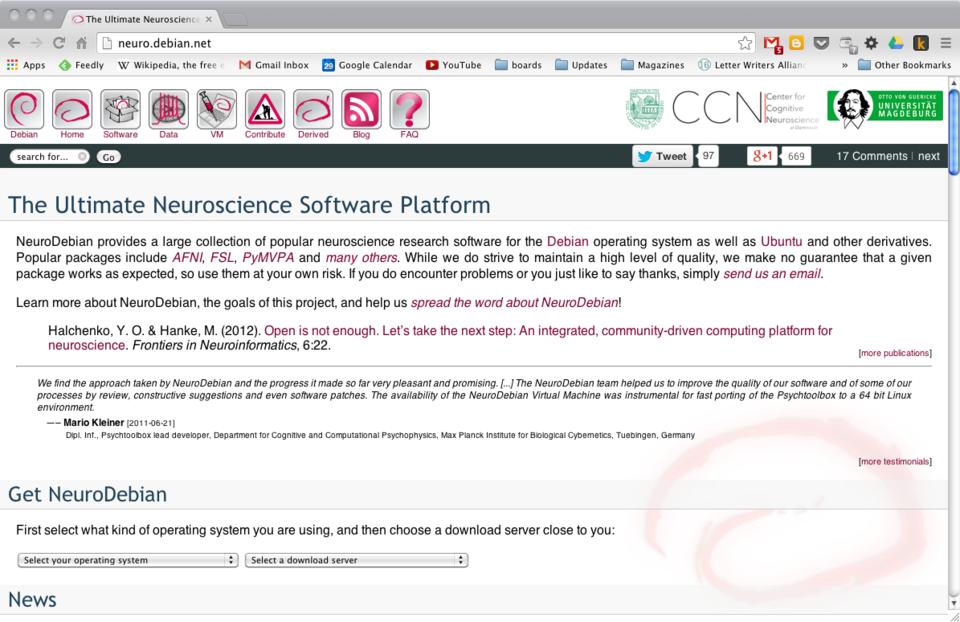Open the Data brain icon
The image size is (960, 622).
point(168,112)
